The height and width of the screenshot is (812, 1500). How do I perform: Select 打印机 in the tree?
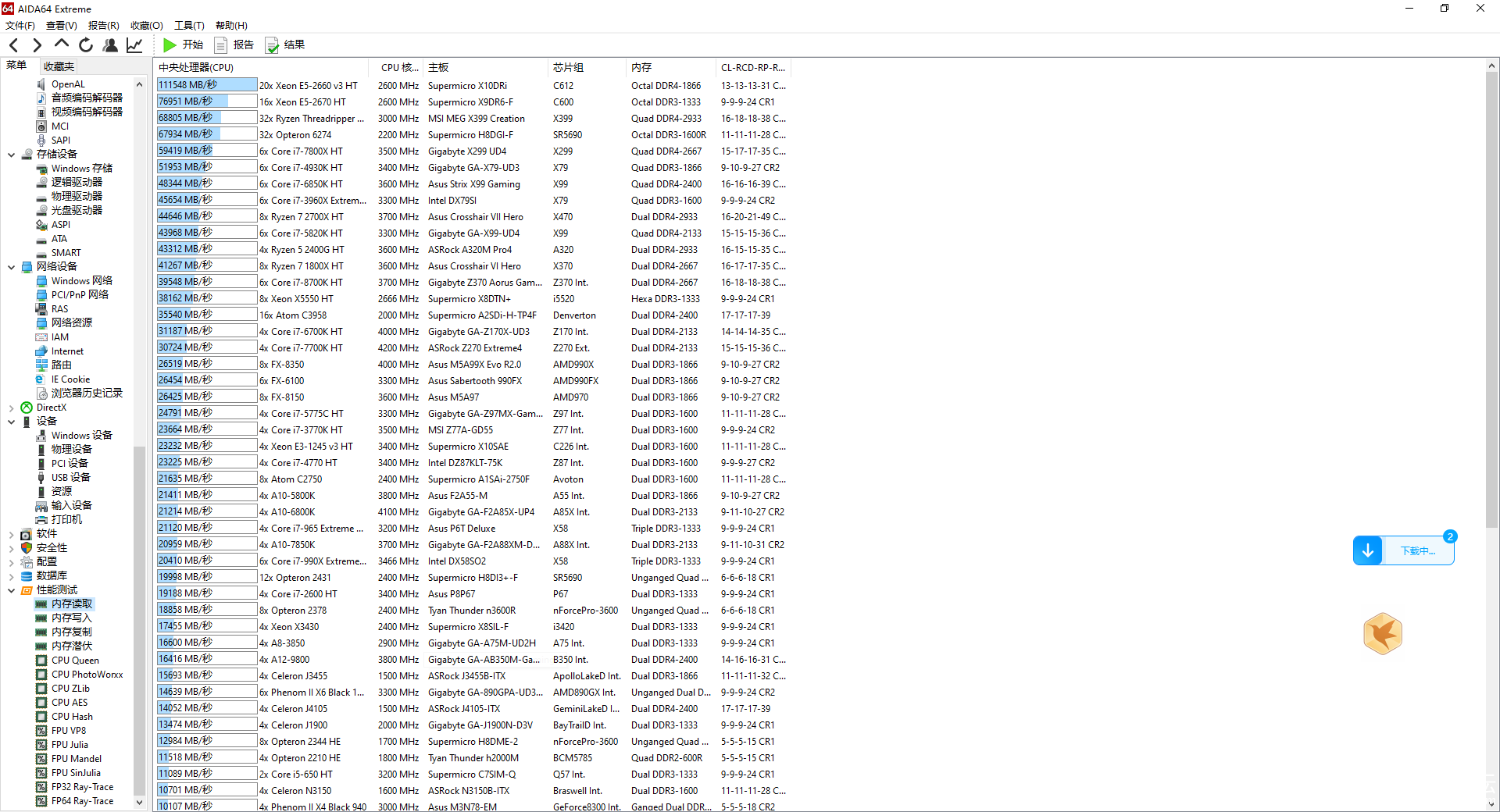[x=66, y=520]
